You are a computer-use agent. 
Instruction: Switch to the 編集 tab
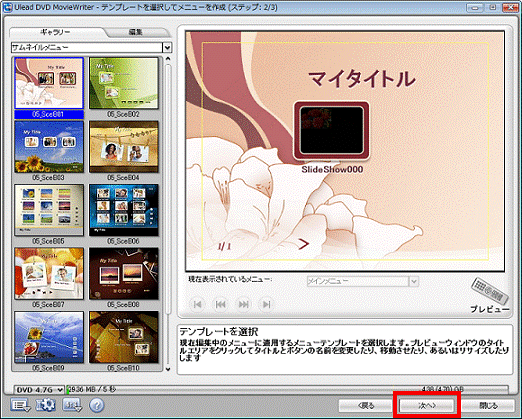coord(136,32)
